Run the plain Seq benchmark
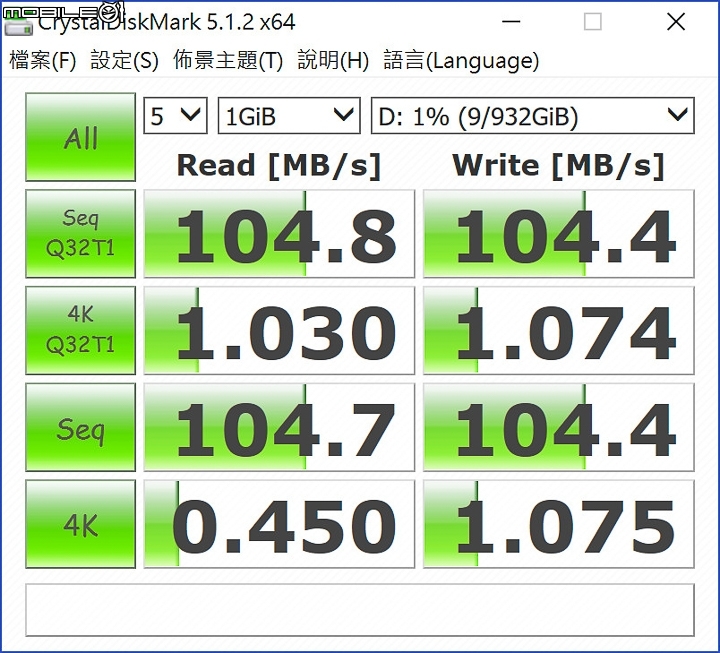The width and height of the screenshot is (720, 653). (x=80, y=427)
